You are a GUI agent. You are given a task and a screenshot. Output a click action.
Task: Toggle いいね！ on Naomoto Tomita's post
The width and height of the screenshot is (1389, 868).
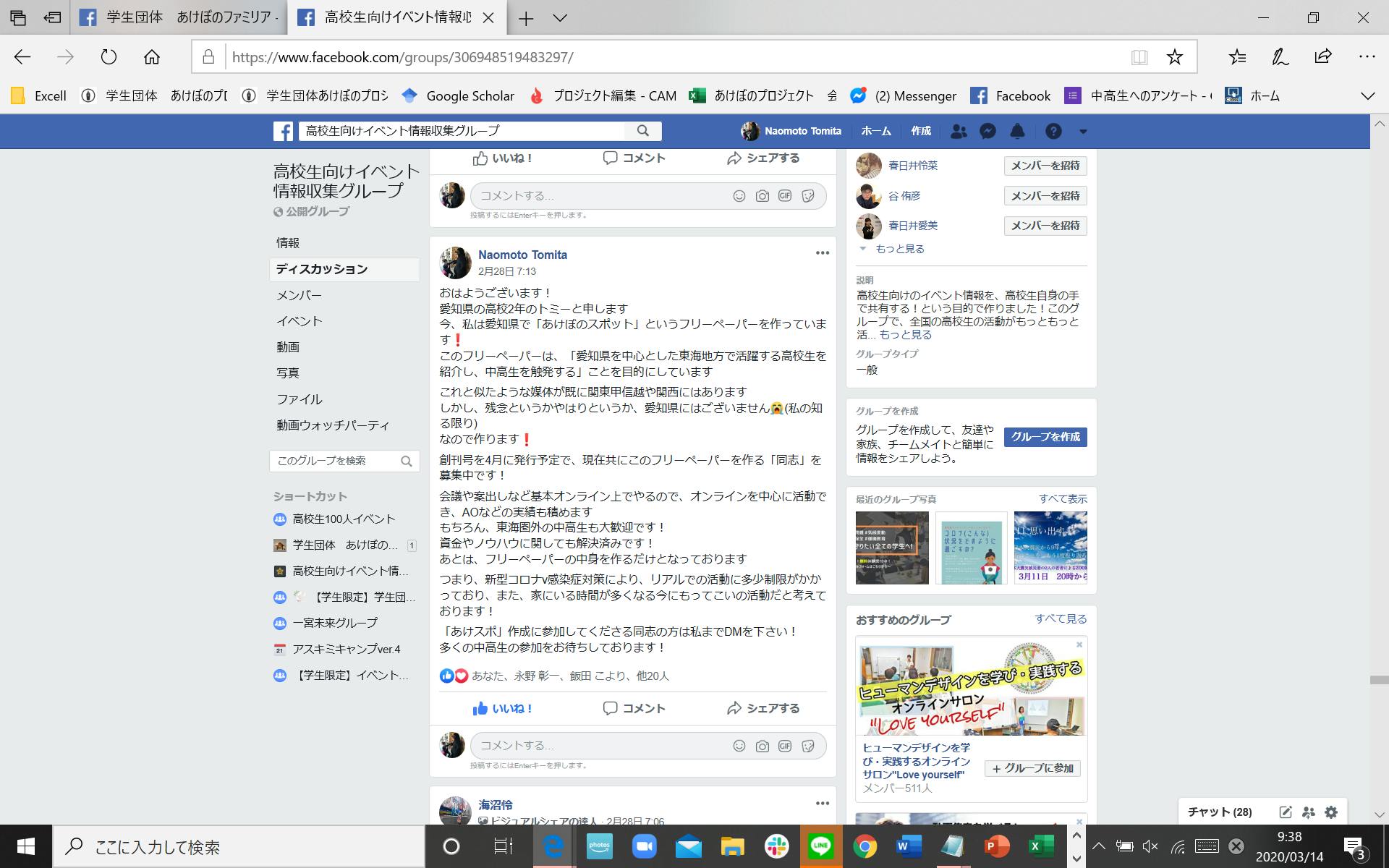(x=503, y=708)
